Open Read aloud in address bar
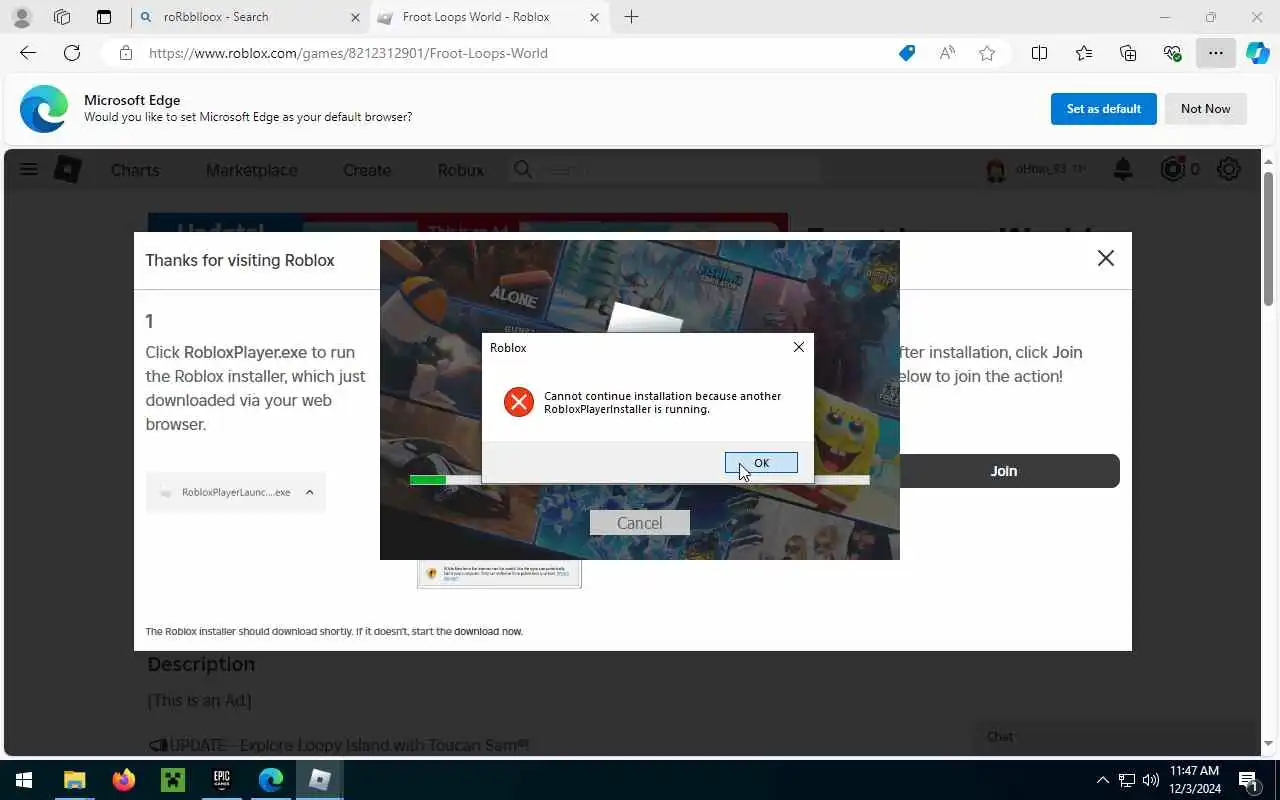The height and width of the screenshot is (800, 1280). tap(947, 53)
